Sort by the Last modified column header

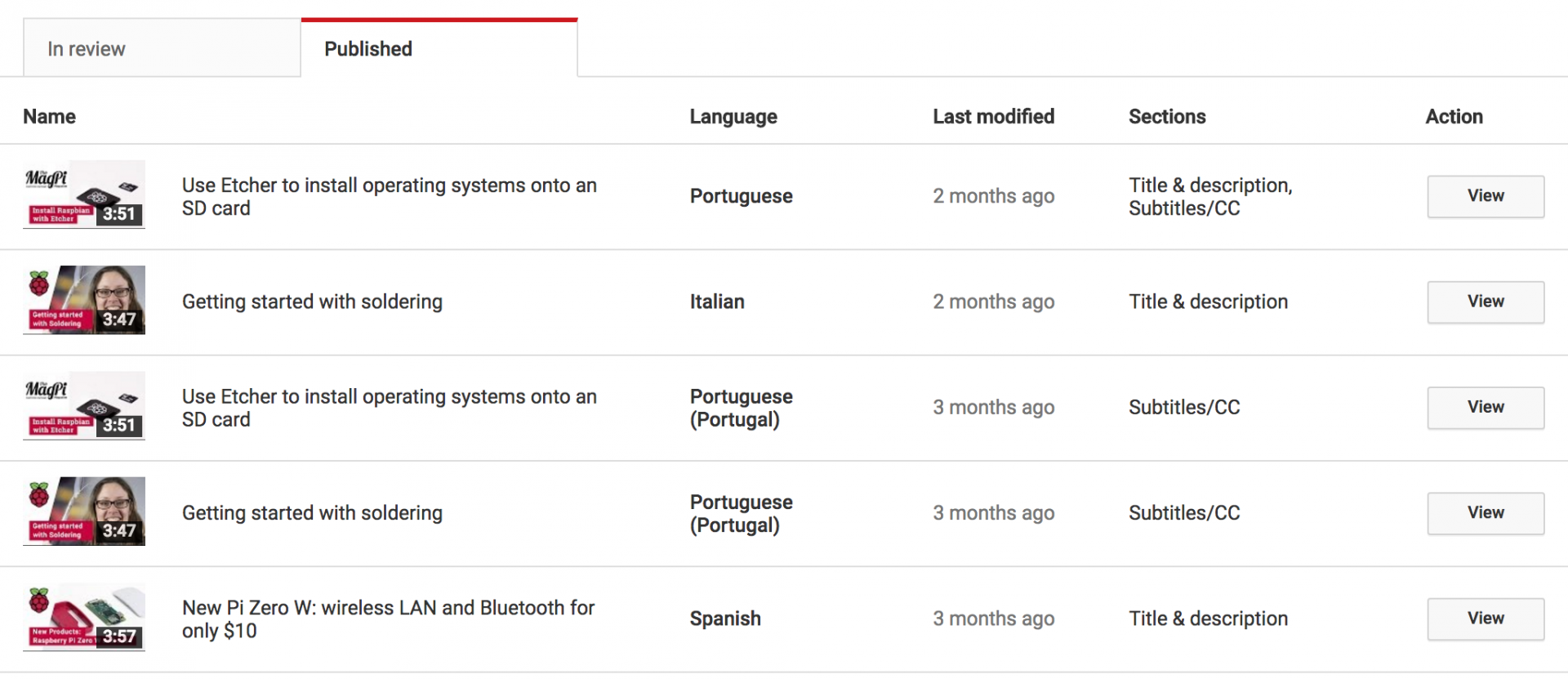point(993,117)
